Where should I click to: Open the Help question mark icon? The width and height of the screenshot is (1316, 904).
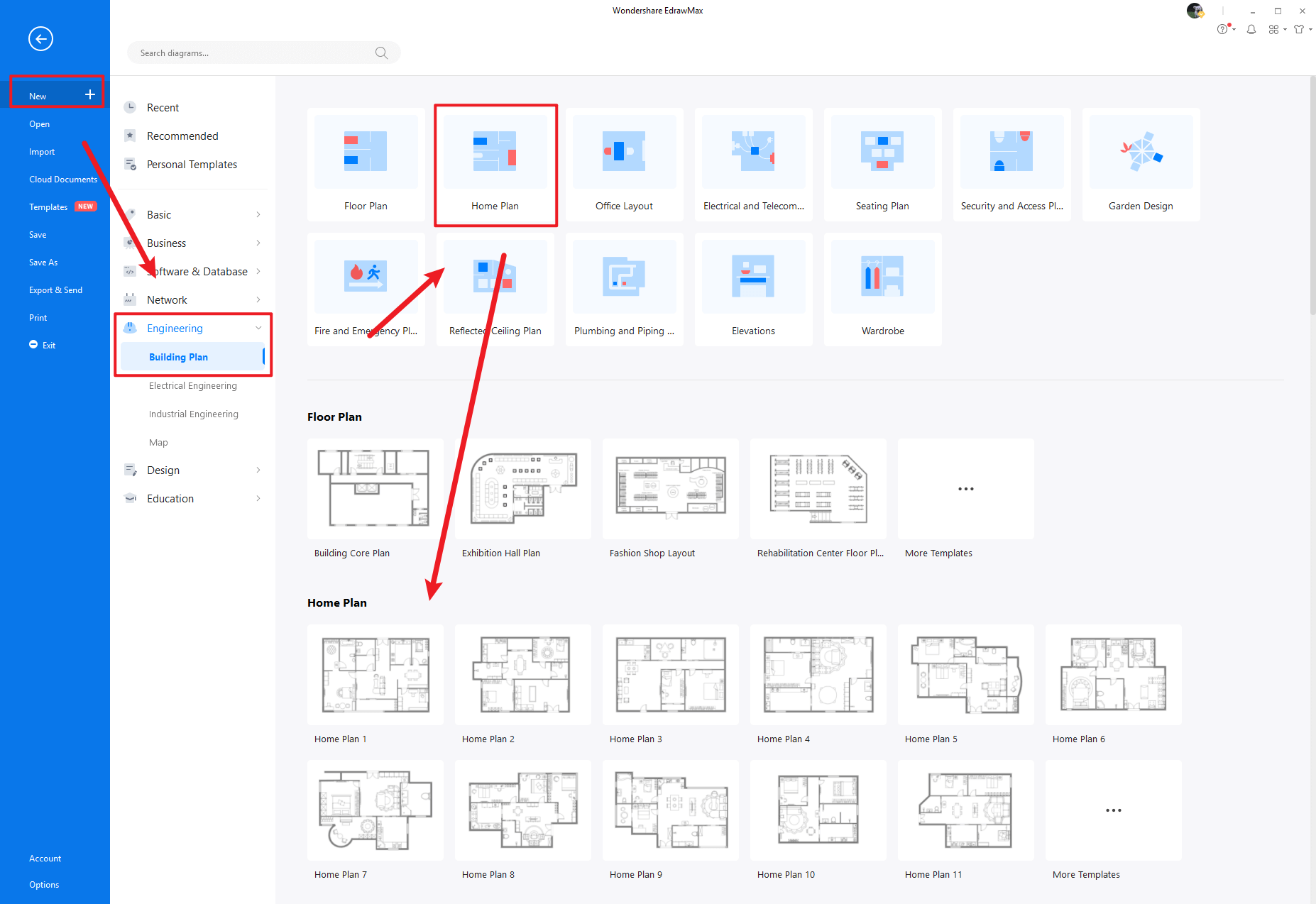pos(1222,29)
